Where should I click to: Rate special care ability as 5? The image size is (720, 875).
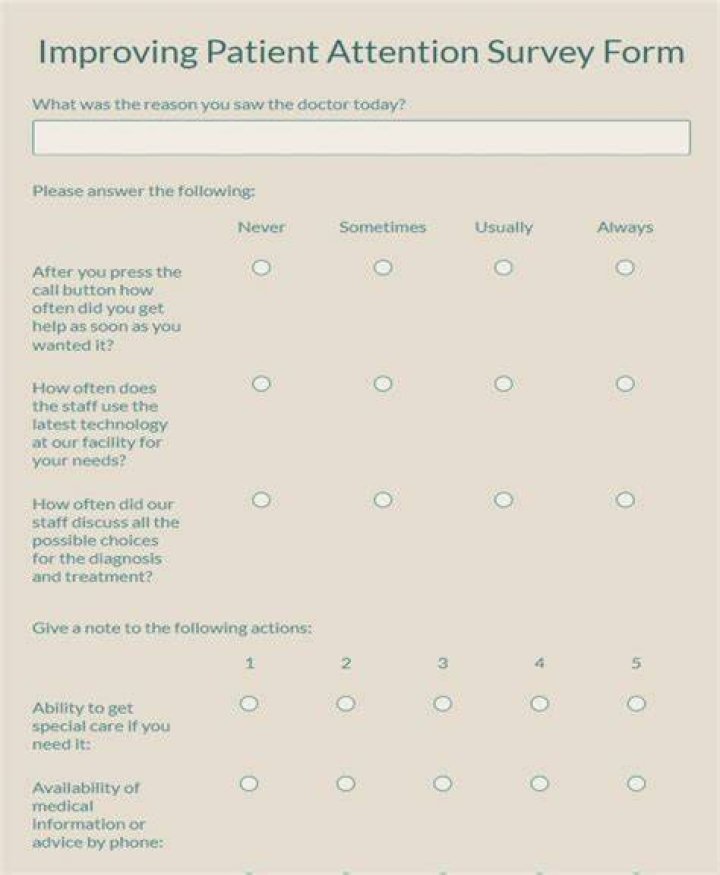point(636,704)
